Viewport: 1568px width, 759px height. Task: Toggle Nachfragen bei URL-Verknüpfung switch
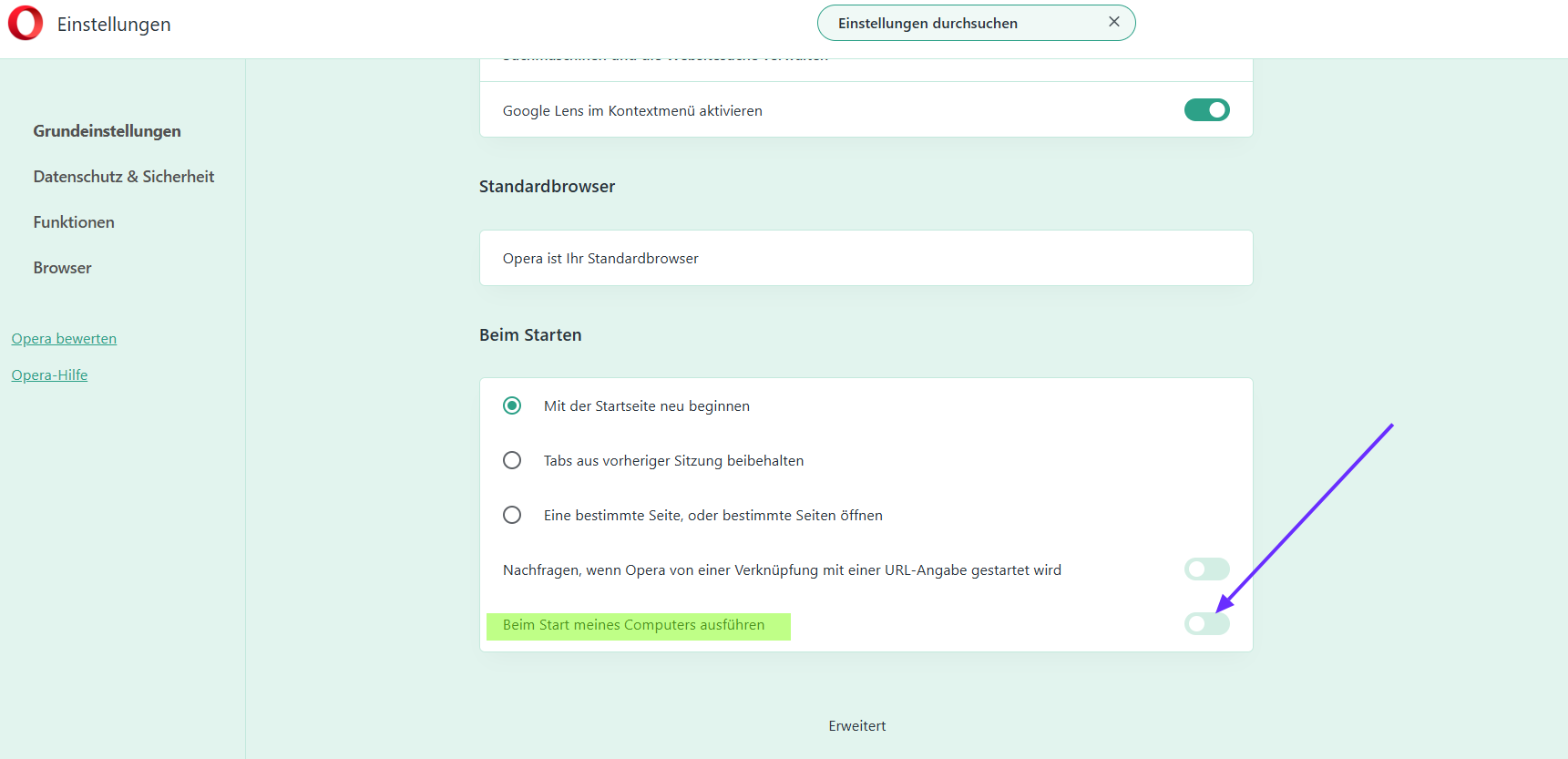1206,569
